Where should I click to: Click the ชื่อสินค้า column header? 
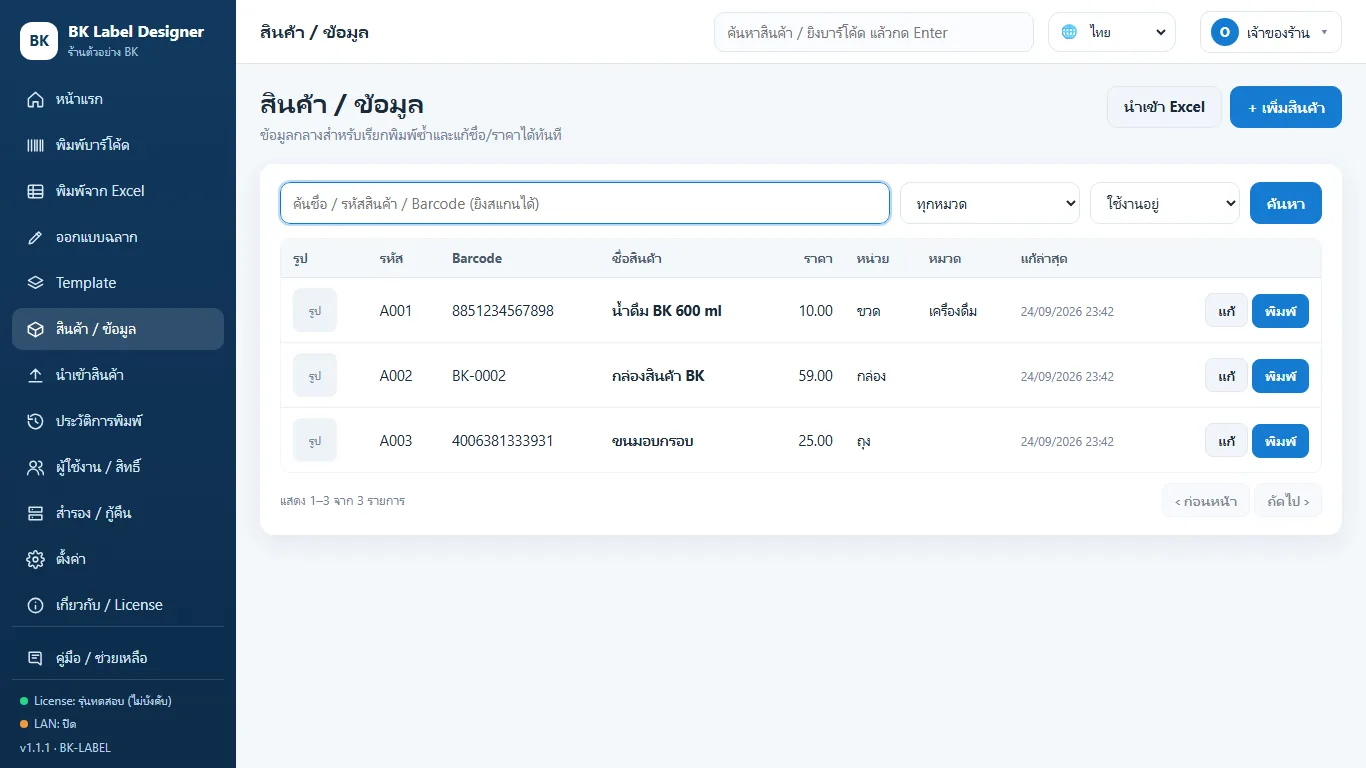tap(637, 258)
